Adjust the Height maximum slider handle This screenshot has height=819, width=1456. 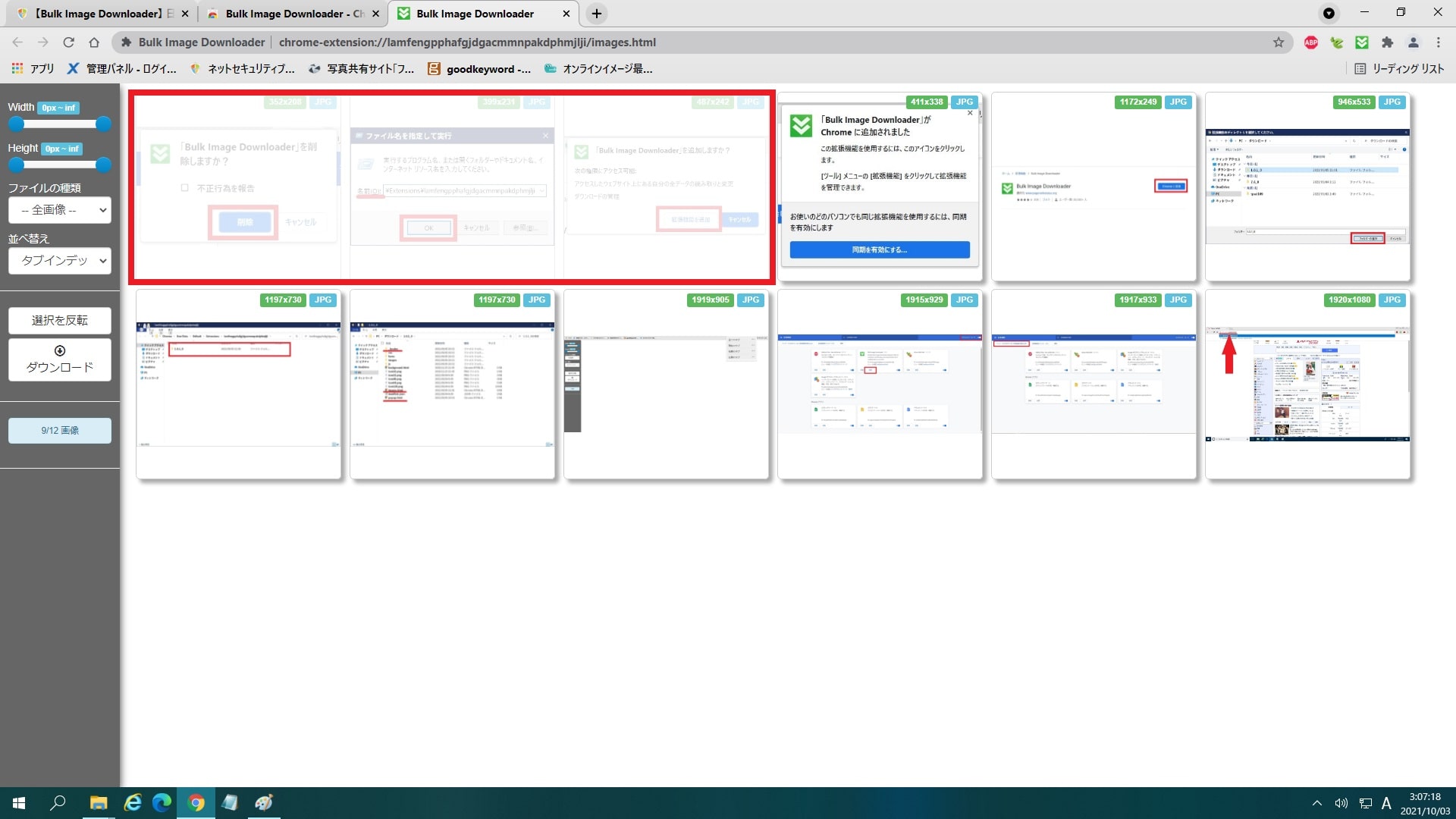pos(104,165)
